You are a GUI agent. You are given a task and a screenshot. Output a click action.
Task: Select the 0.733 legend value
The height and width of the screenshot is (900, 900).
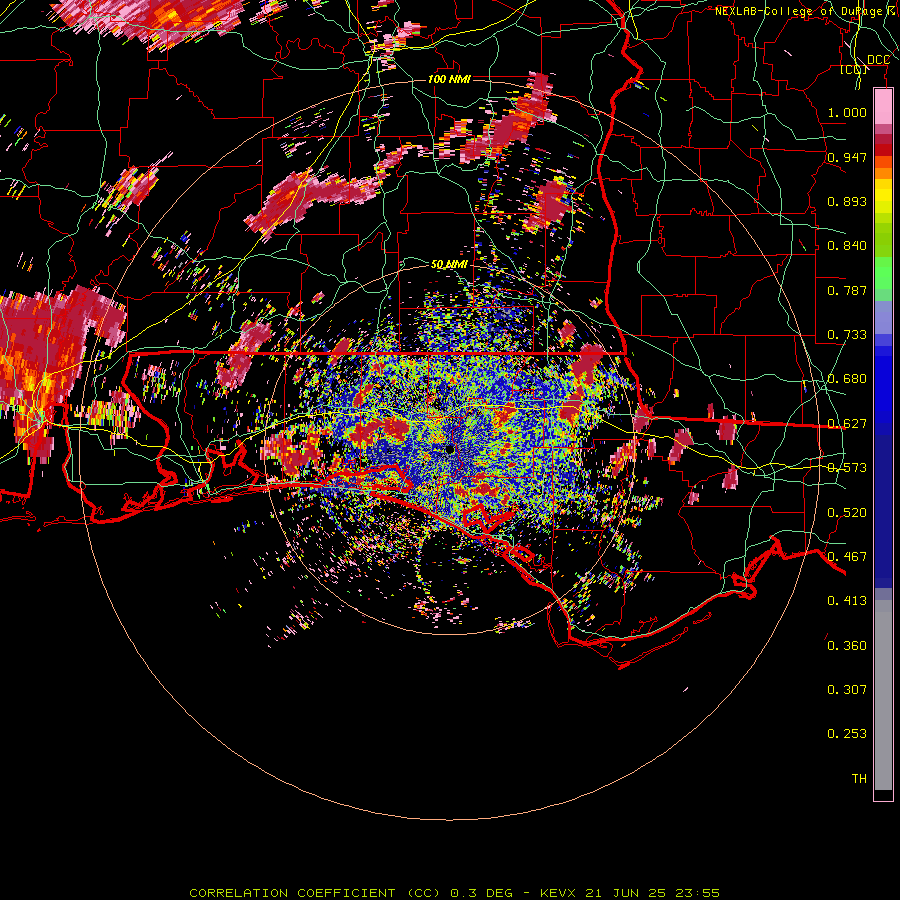[847, 335]
